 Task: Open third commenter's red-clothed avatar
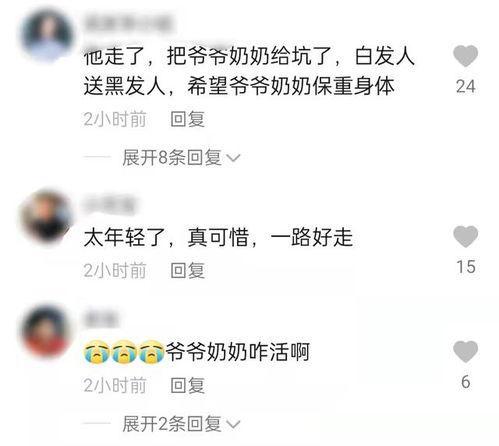46,331
